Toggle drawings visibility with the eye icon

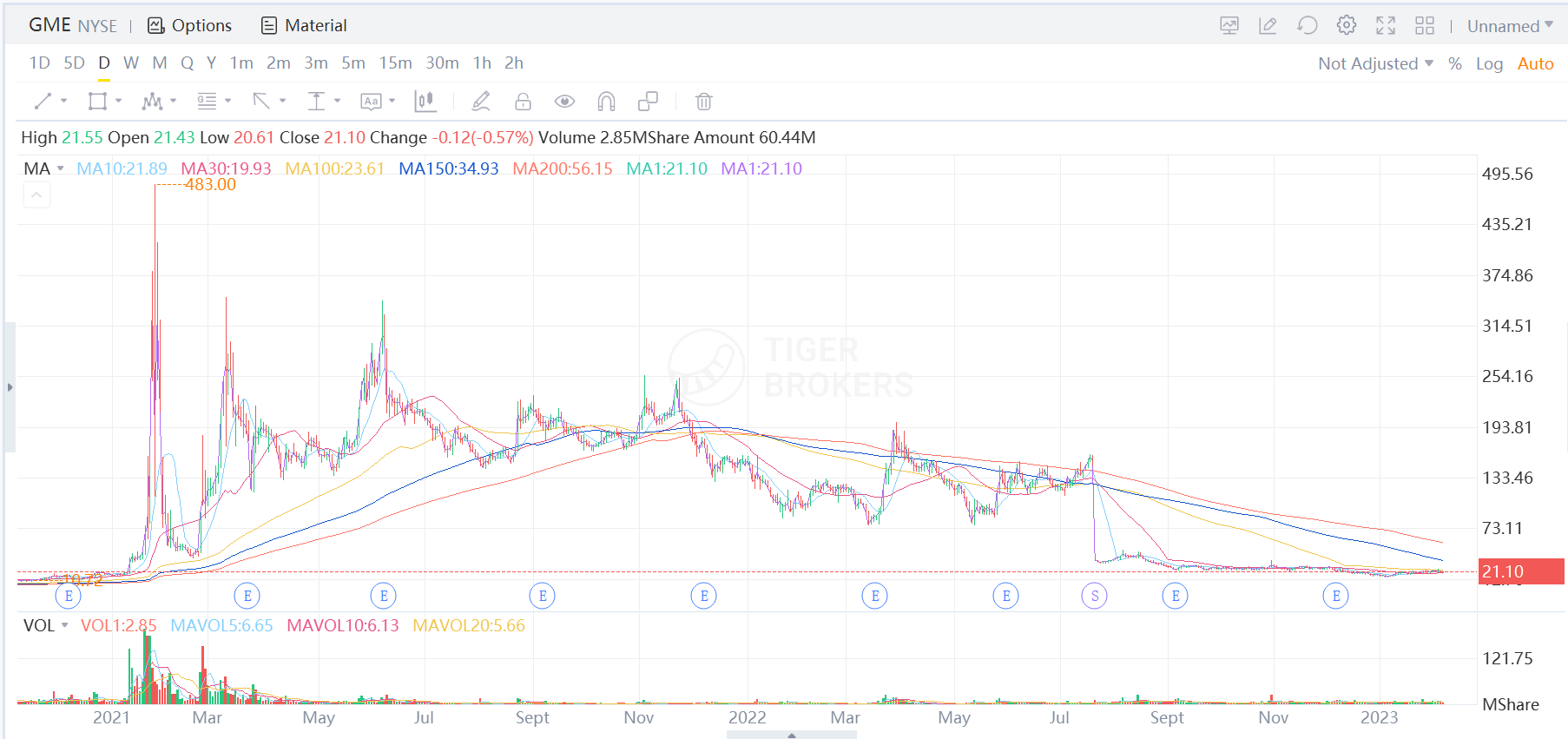[x=564, y=102]
